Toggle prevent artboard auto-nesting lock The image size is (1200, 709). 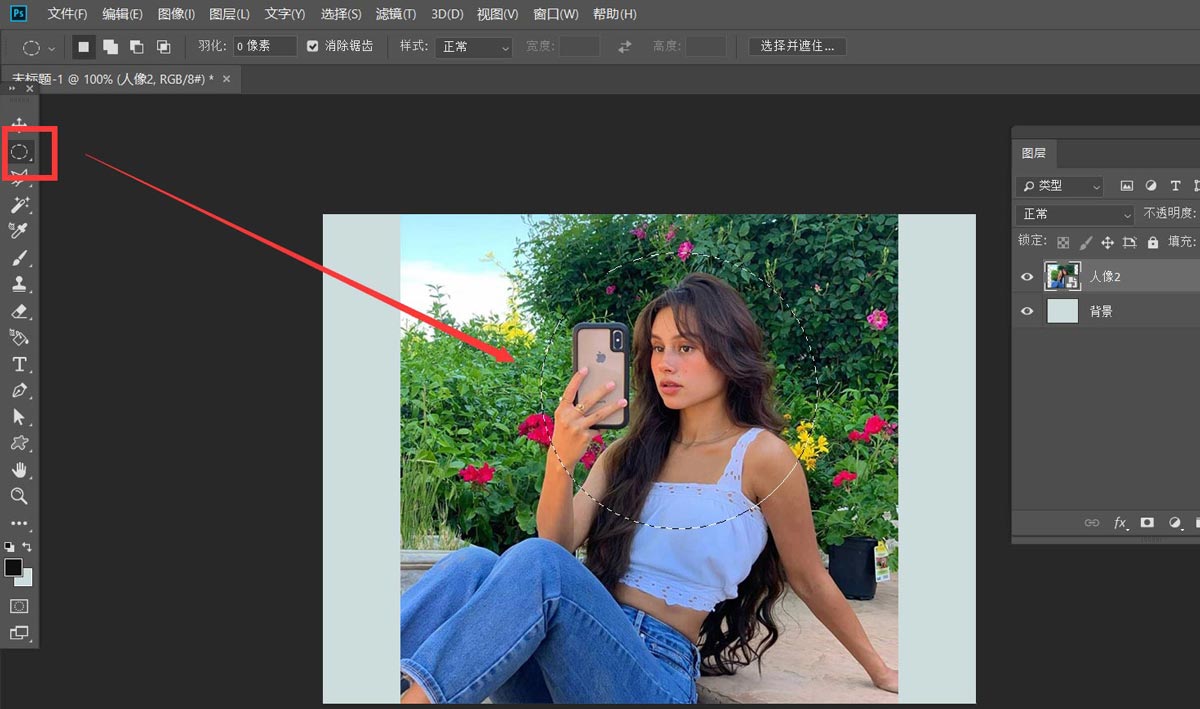(x=1130, y=242)
